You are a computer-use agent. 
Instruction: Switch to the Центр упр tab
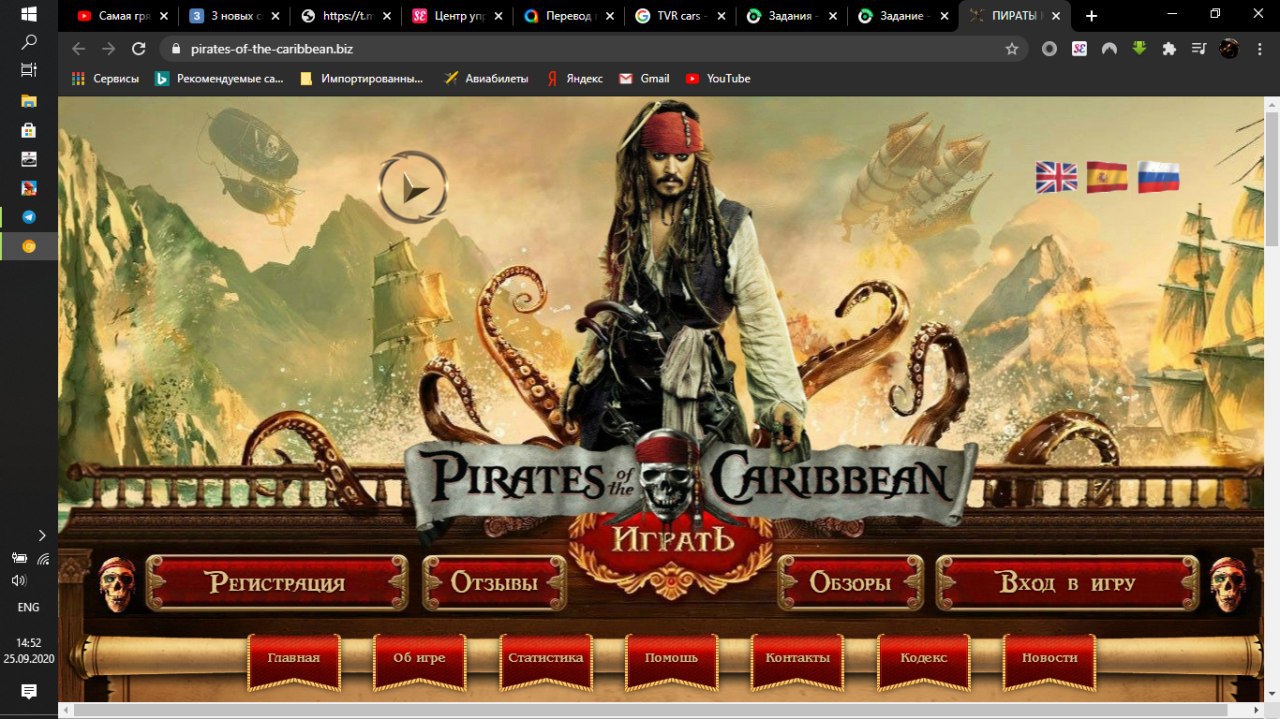(x=458, y=16)
